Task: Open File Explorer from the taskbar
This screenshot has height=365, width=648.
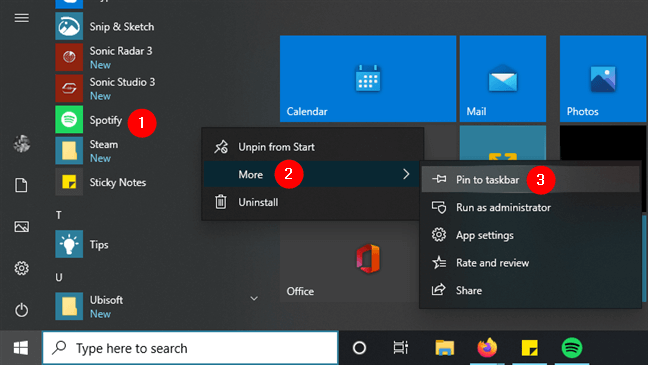Action: click(445, 348)
